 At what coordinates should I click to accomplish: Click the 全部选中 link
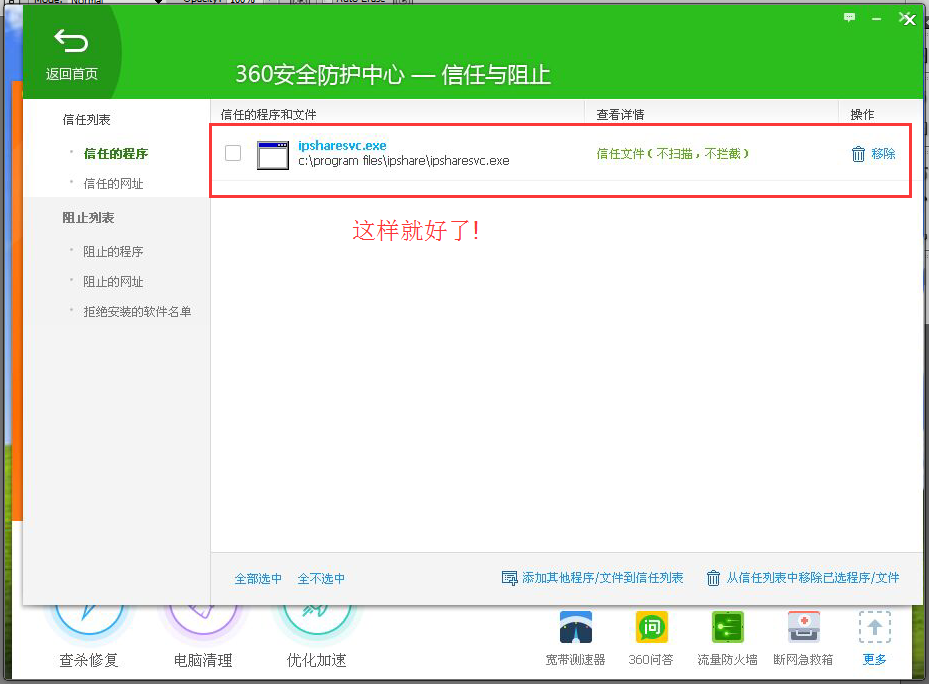coord(258,578)
